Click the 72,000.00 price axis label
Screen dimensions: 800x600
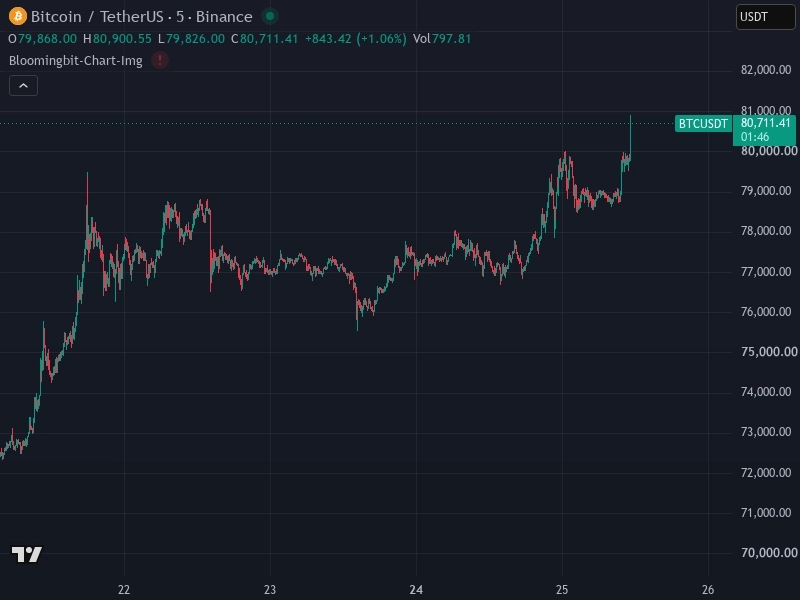(x=766, y=472)
